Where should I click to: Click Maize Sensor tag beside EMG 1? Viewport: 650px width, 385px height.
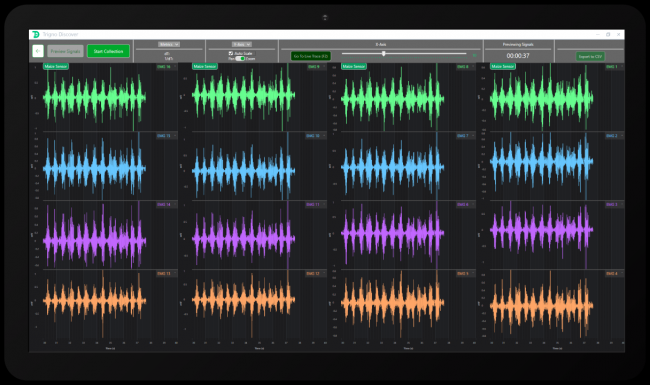click(503, 66)
